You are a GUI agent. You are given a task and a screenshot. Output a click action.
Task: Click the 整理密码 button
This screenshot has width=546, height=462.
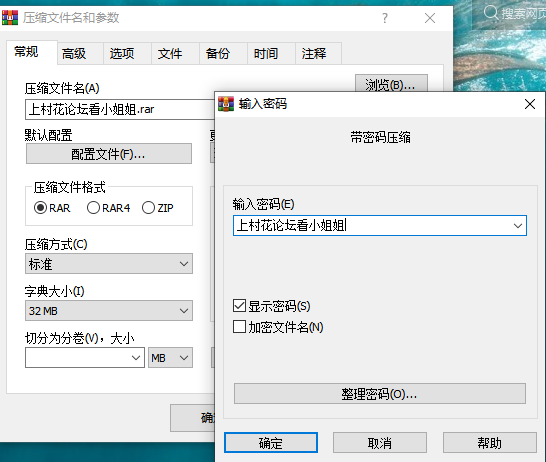pos(380,394)
